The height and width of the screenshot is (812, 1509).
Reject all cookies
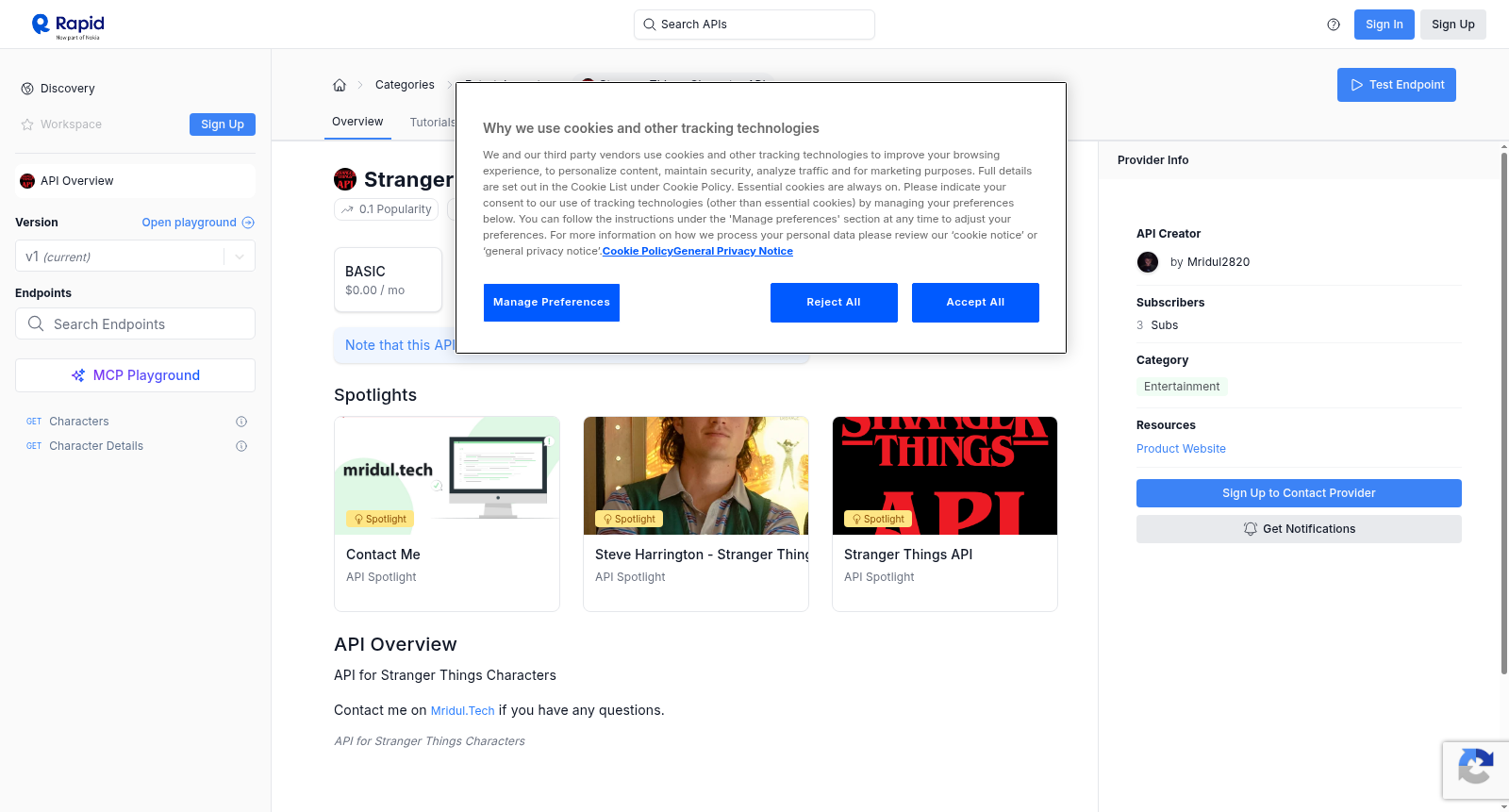coord(834,303)
